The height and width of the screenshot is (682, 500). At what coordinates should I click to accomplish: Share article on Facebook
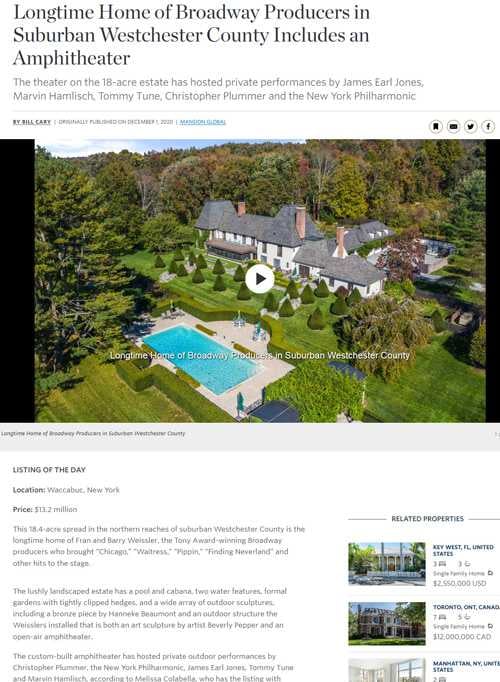point(488,127)
